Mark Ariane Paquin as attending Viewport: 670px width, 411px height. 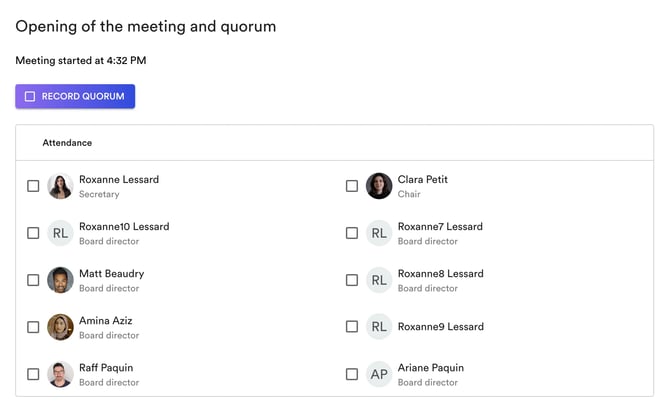pos(352,374)
